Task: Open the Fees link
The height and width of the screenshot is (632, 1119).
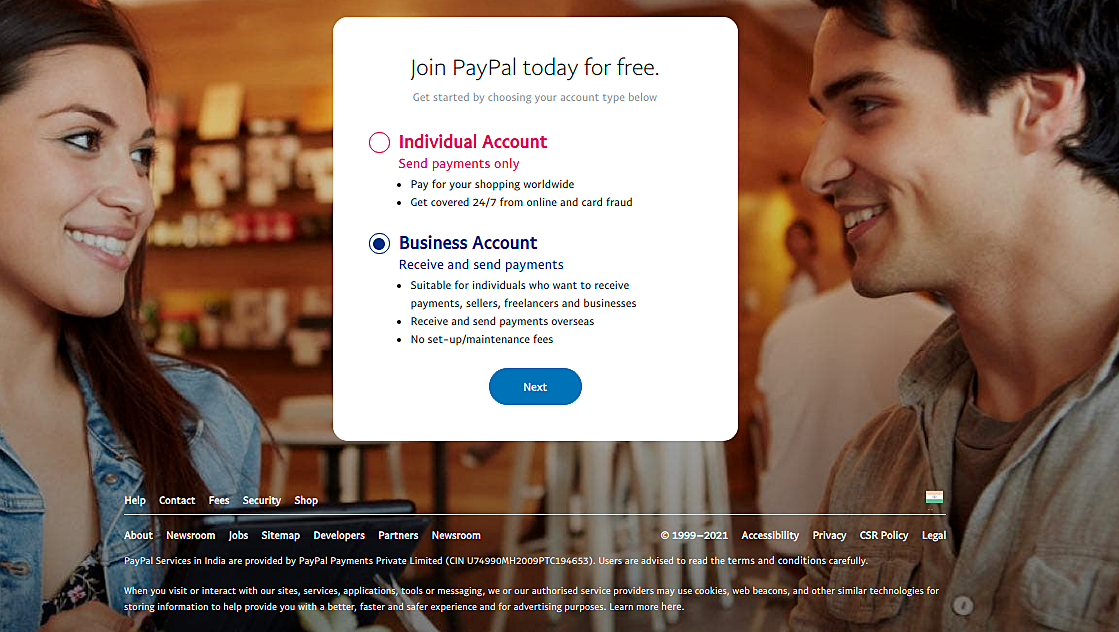Action: tap(219, 500)
